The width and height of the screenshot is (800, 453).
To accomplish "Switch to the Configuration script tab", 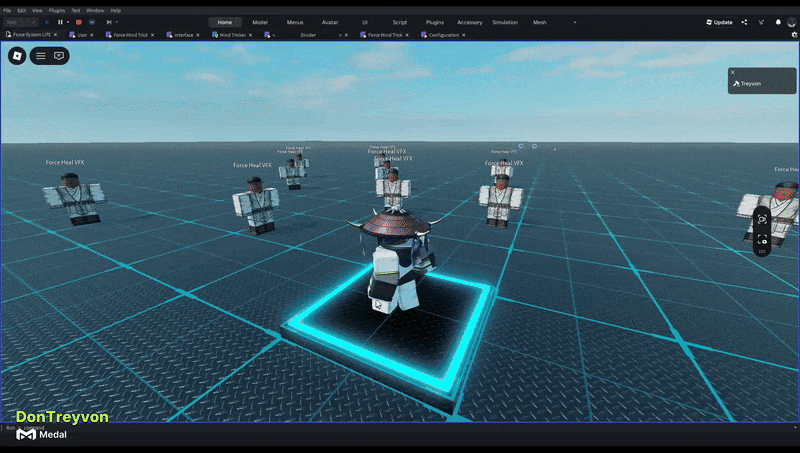I will click(443, 35).
